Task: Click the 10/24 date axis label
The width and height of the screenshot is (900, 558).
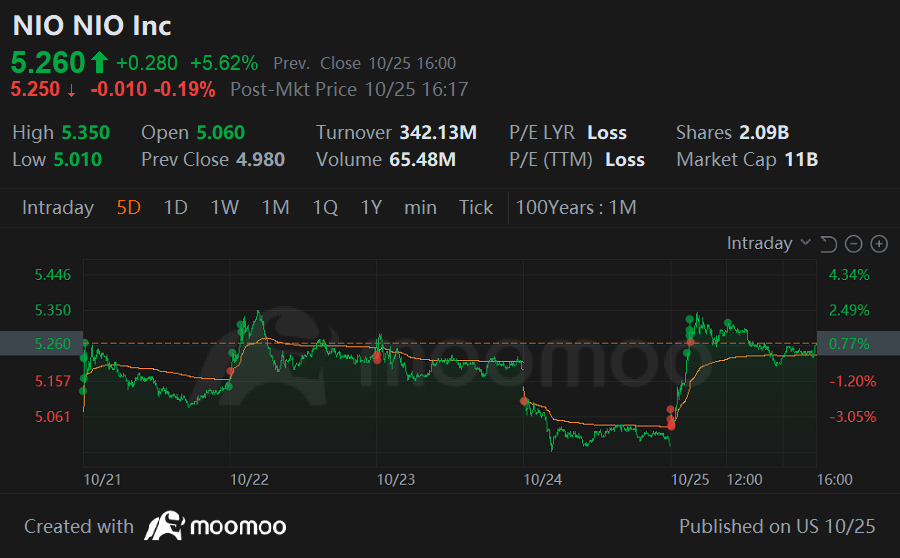Action: point(542,479)
